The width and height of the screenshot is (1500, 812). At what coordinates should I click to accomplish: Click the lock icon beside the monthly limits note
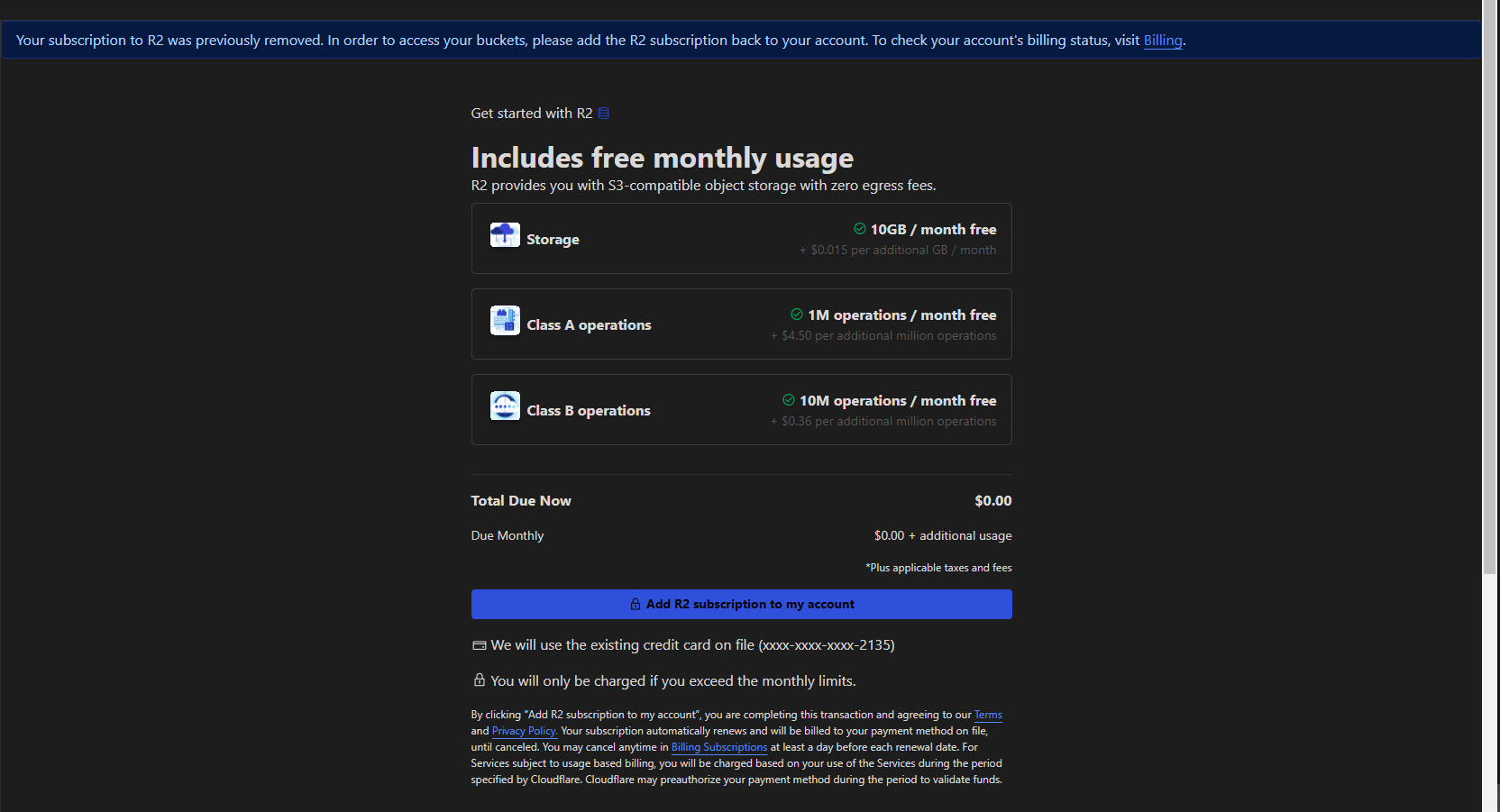click(x=479, y=680)
